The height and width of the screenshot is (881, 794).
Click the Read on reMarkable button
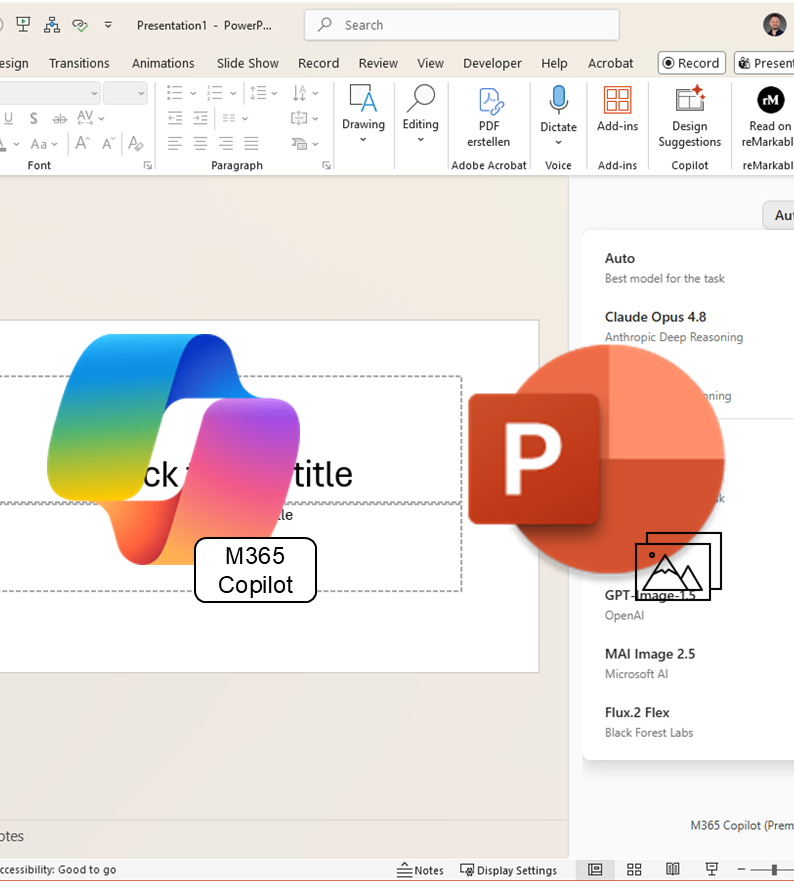pos(768,117)
